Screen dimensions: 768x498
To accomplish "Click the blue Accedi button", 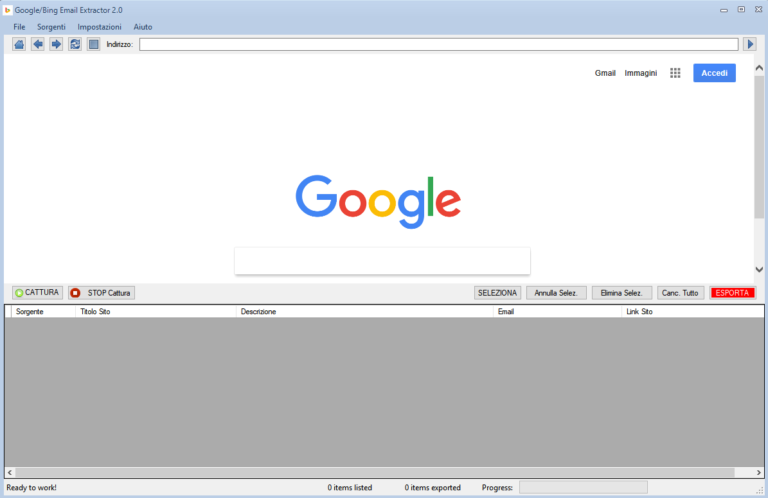I will click(x=714, y=73).
